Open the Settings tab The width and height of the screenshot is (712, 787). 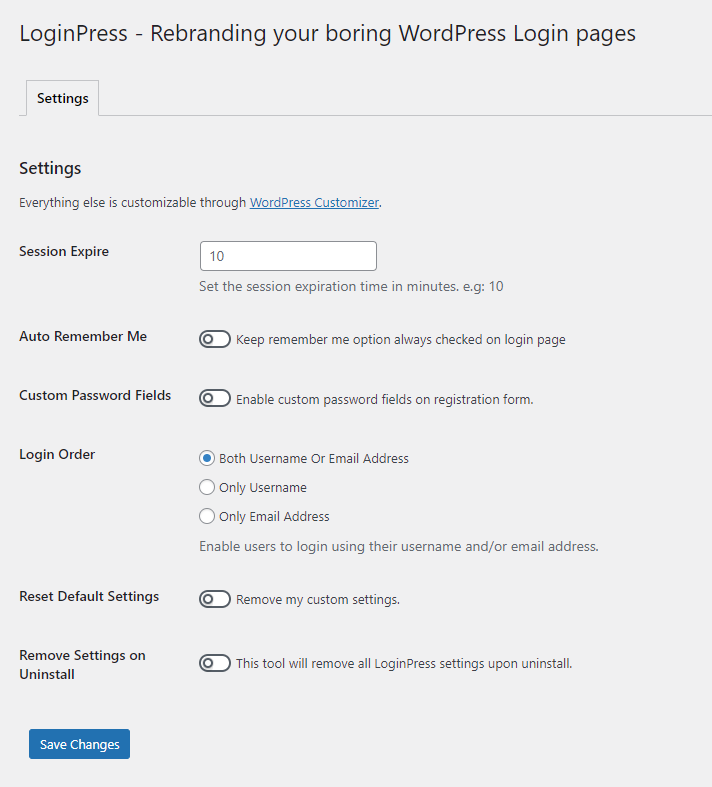click(62, 98)
